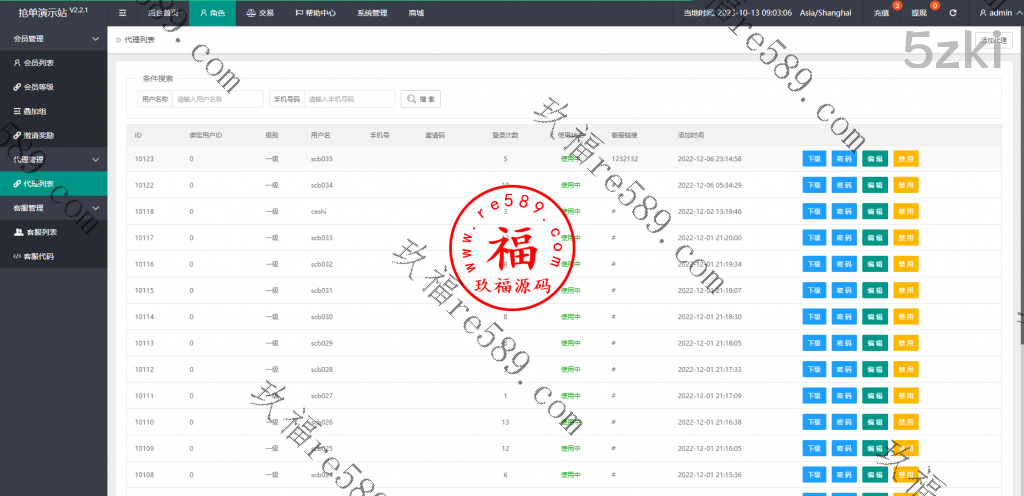Toggle the sidebar collapse hamburger icon
This screenshot has width=1024, height=496.
[122, 13]
